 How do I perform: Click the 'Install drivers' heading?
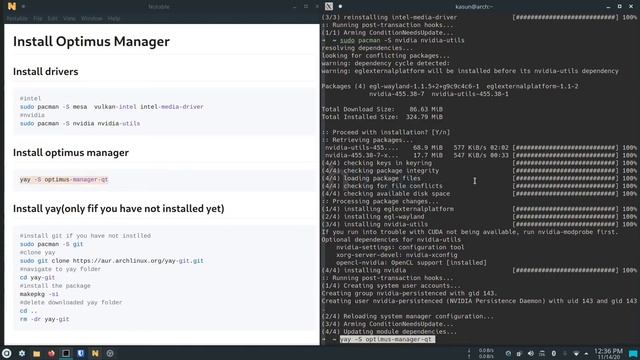pyautogui.click(x=46, y=71)
